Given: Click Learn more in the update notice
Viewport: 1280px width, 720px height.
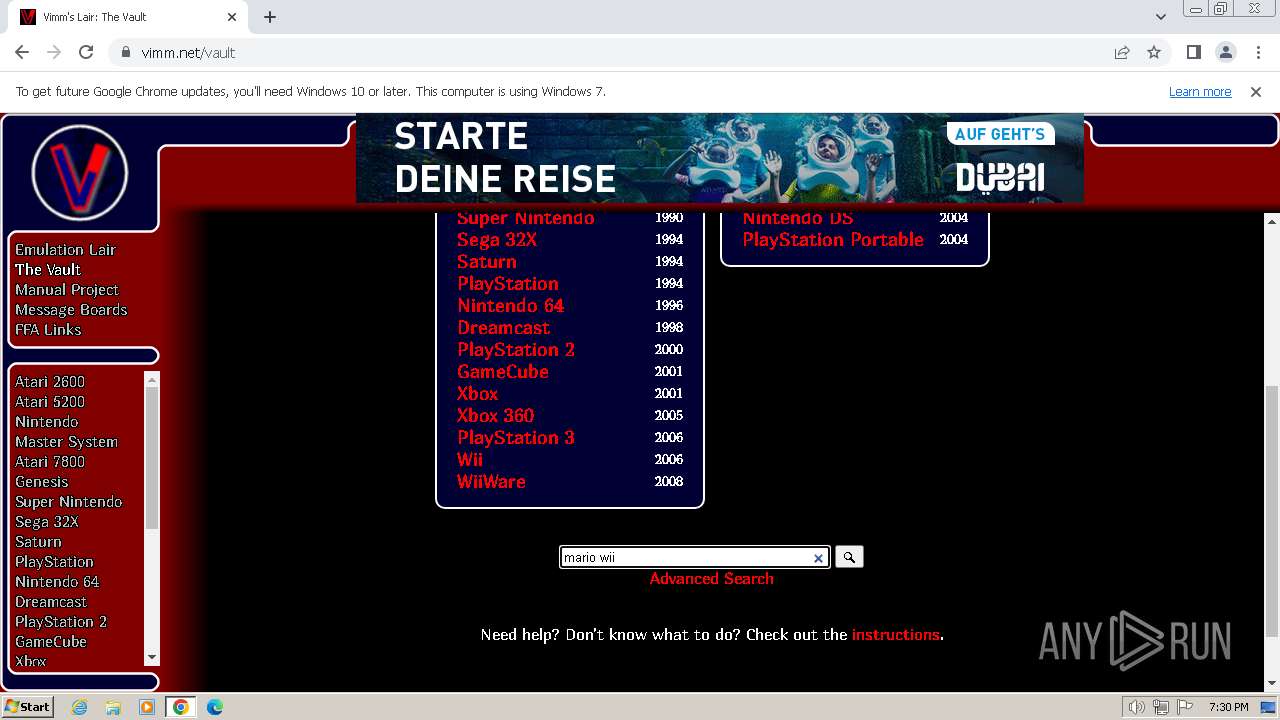Looking at the screenshot, I should tap(1200, 91).
